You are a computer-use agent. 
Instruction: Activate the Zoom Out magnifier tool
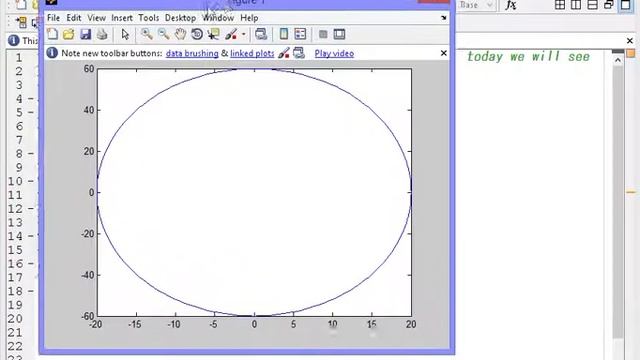tap(164, 34)
